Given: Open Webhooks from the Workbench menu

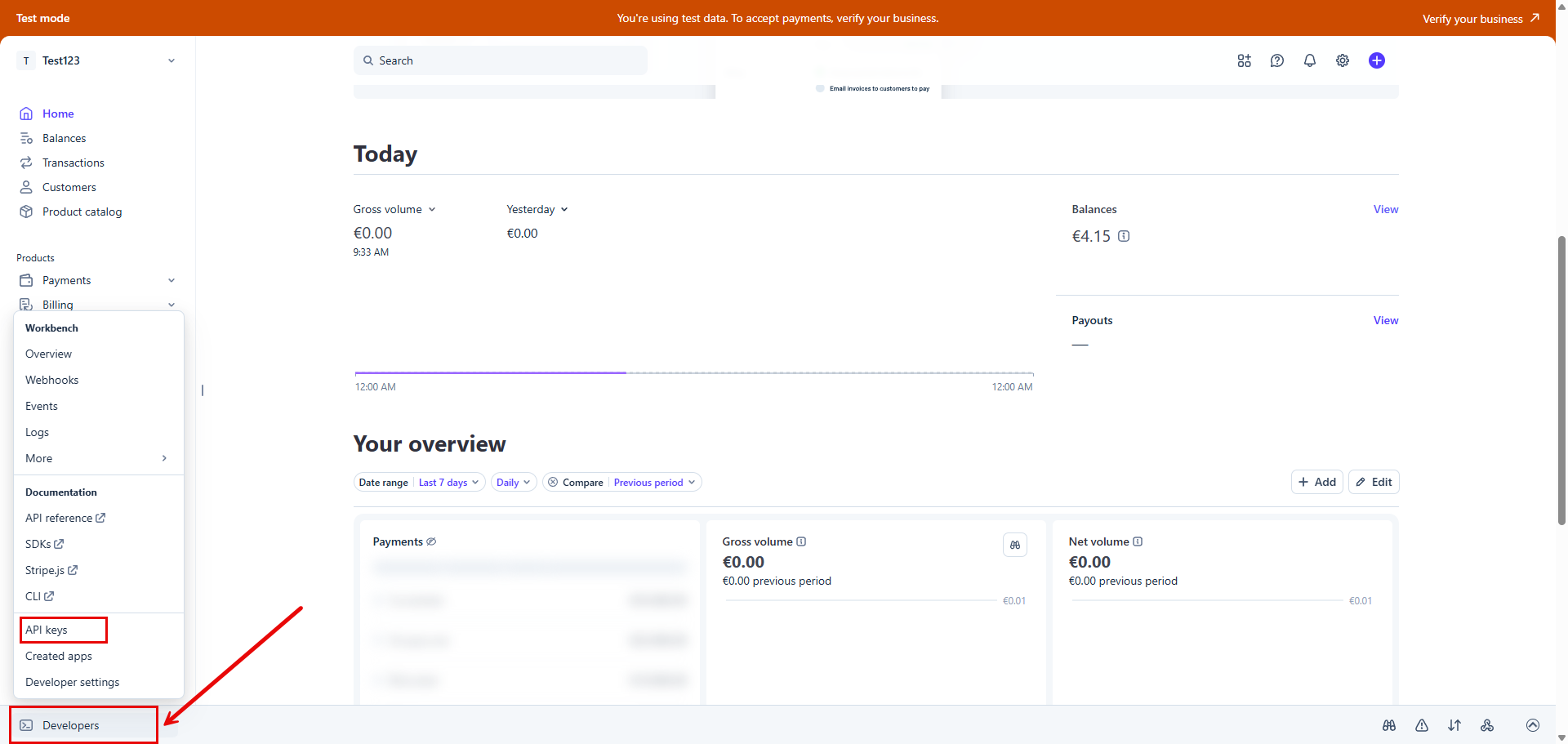Looking at the screenshot, I should coord(52,380).
